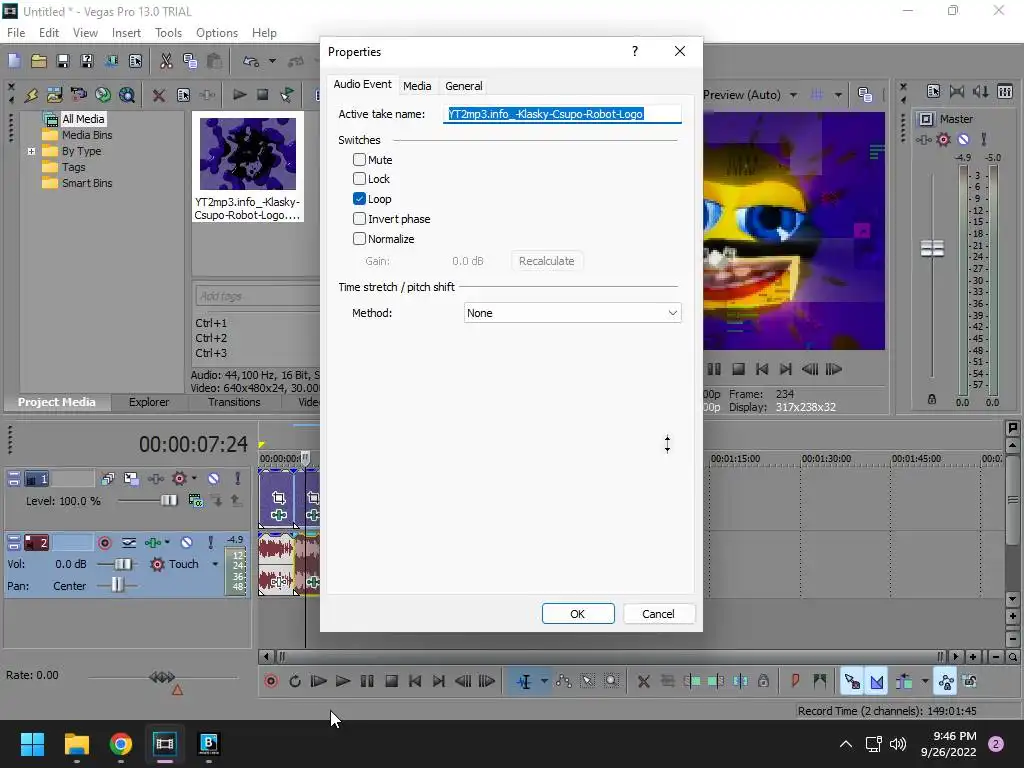Expand the By Type media folder
This screenshot has height=768, width=1024.
(x=31, y=151)
